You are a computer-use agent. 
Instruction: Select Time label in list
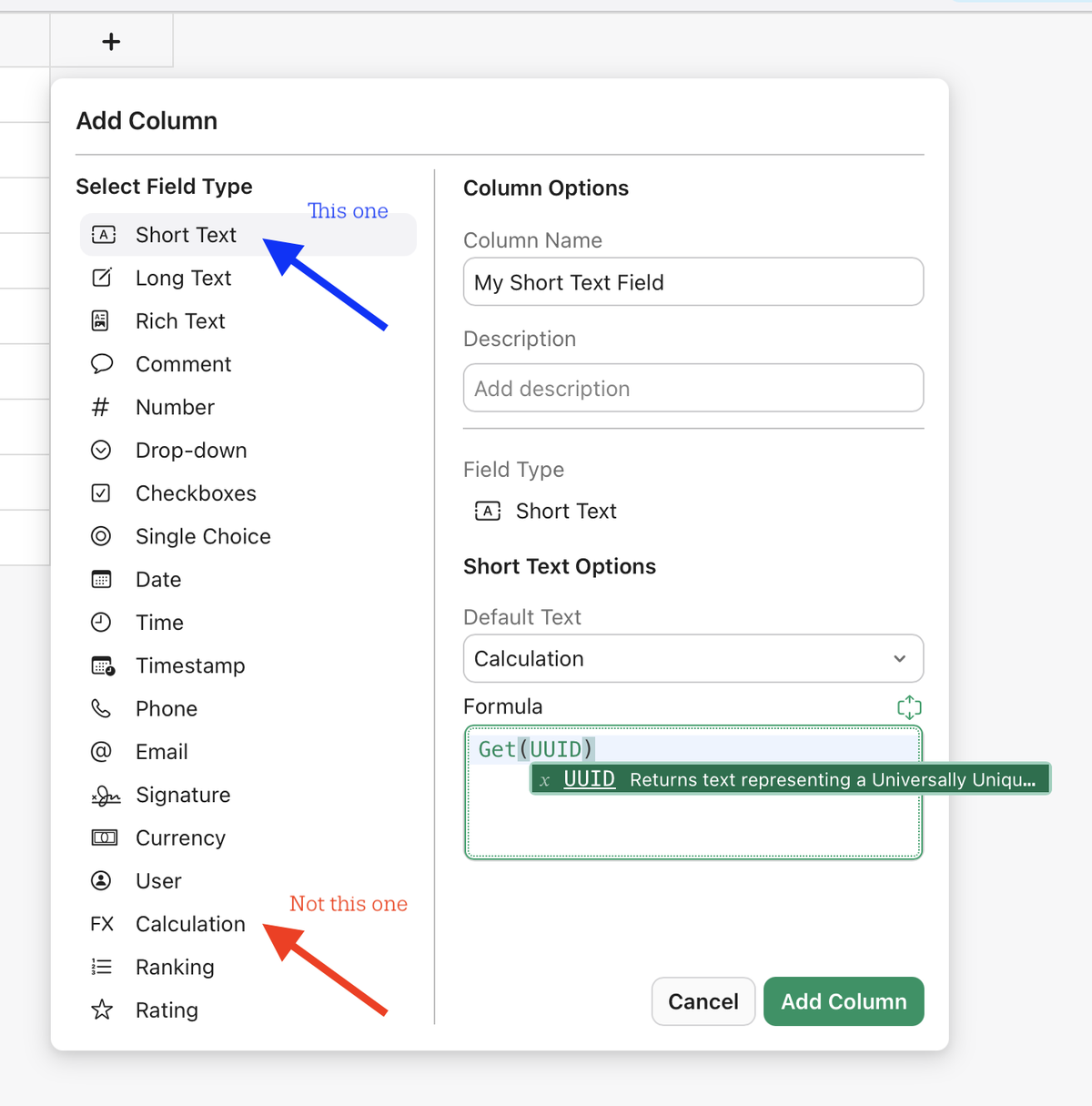tap(159, 622)
